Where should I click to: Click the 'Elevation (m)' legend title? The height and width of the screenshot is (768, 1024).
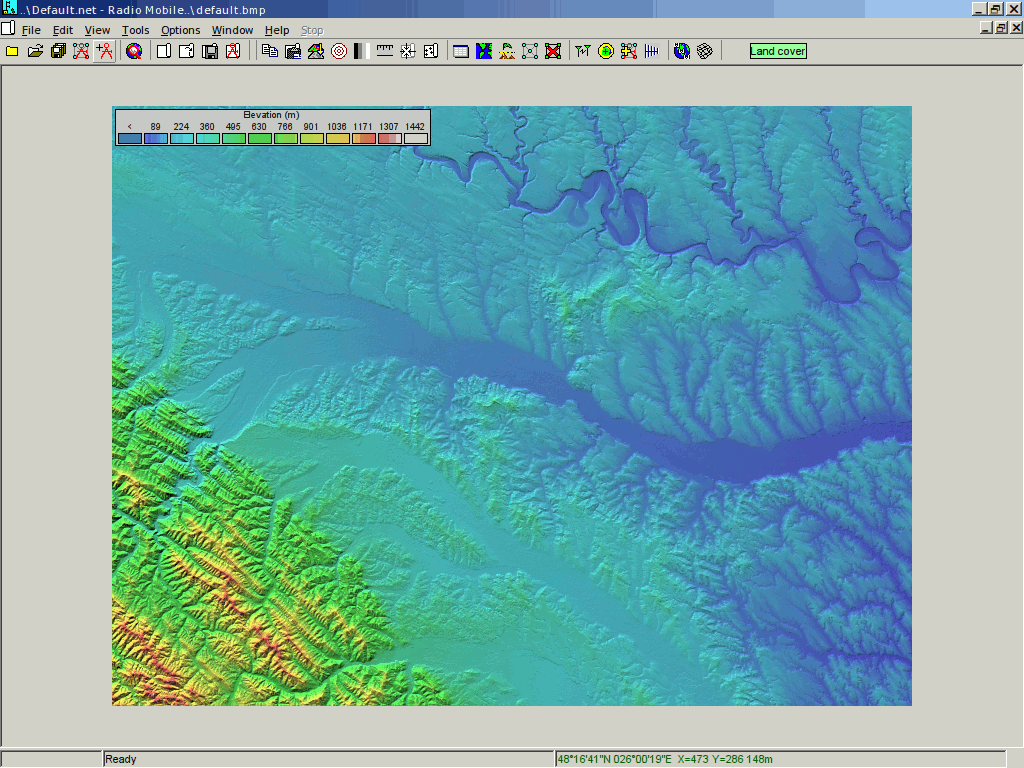(271, 115)
